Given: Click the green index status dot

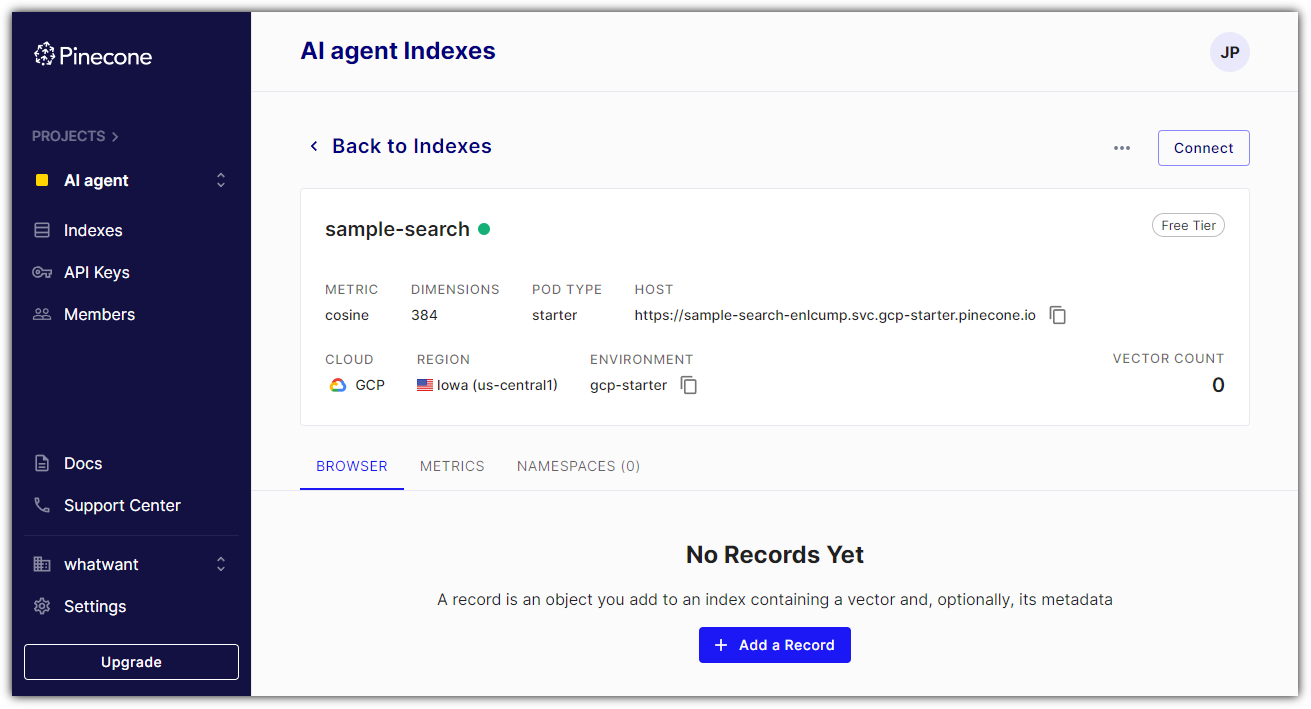Looking at the screenshot, I should coord(484,229).
